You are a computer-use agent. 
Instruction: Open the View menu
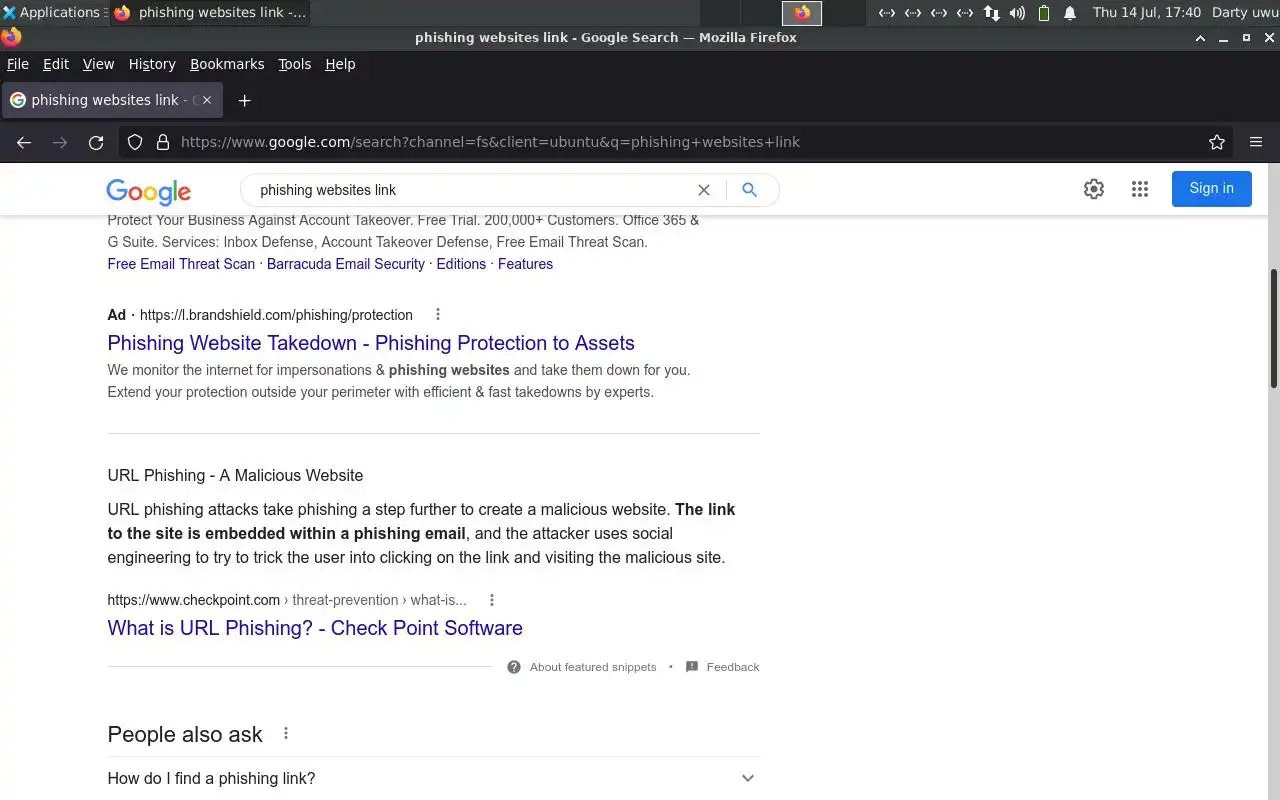coord(98,64)
